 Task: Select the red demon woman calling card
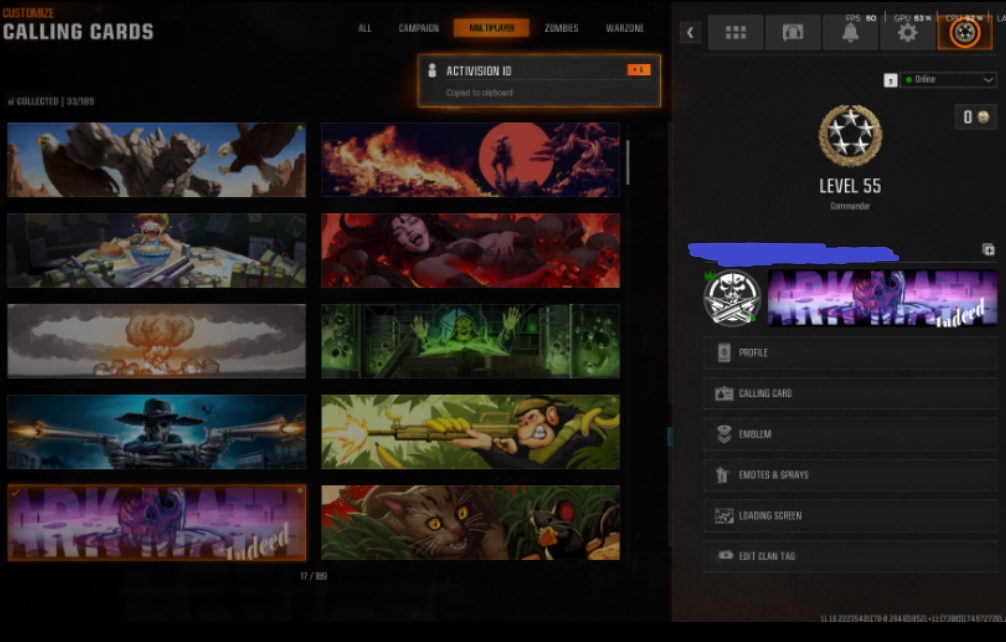[470, 250]
